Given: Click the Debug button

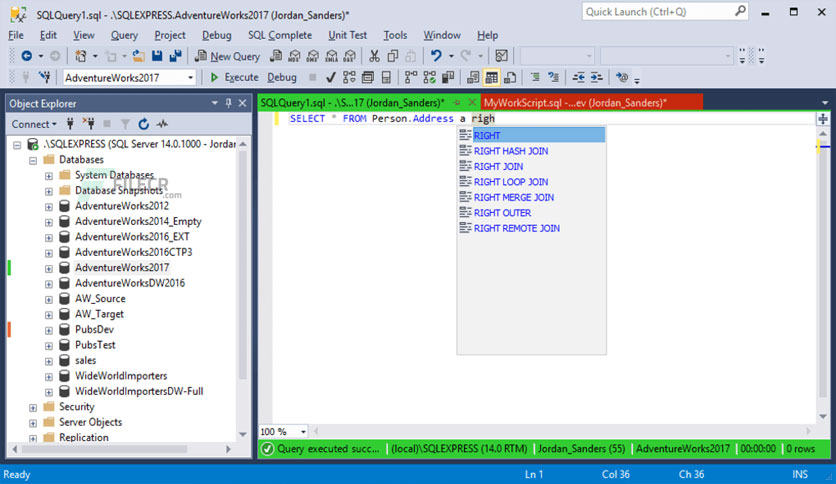Looking at the screenshot, I should 282,78.
